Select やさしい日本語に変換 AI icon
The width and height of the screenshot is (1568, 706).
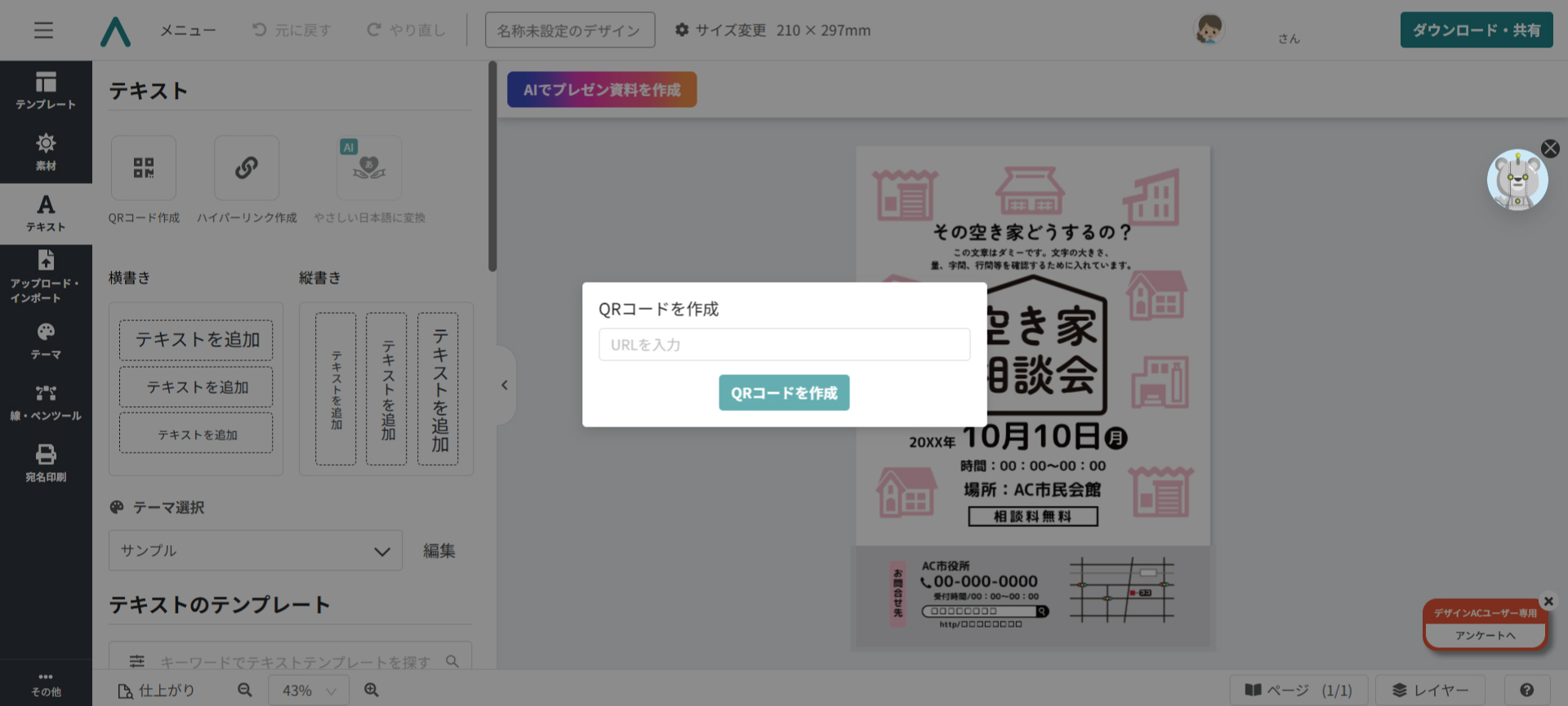[x=369, y=168]
